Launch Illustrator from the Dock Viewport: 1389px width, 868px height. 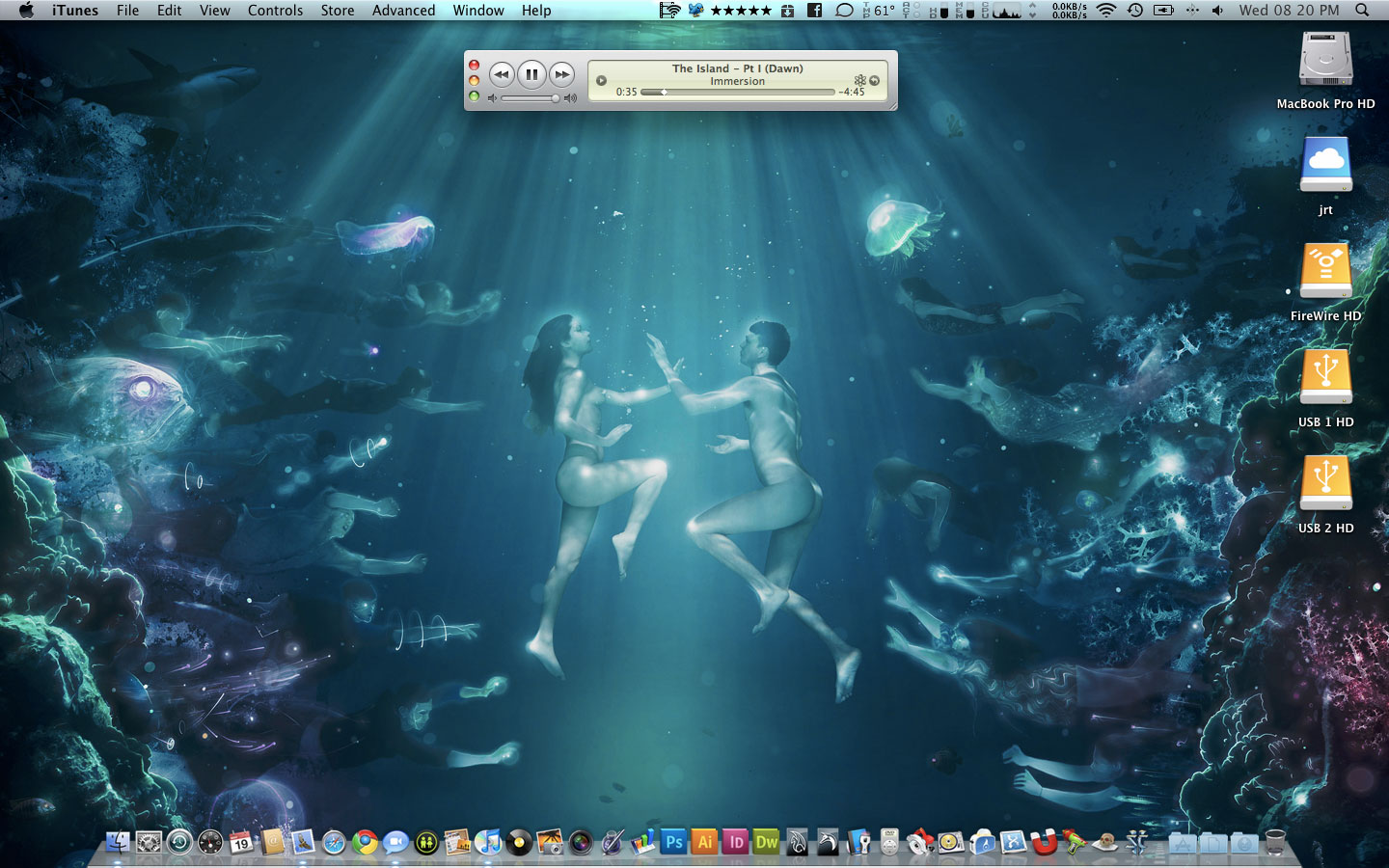704,842
